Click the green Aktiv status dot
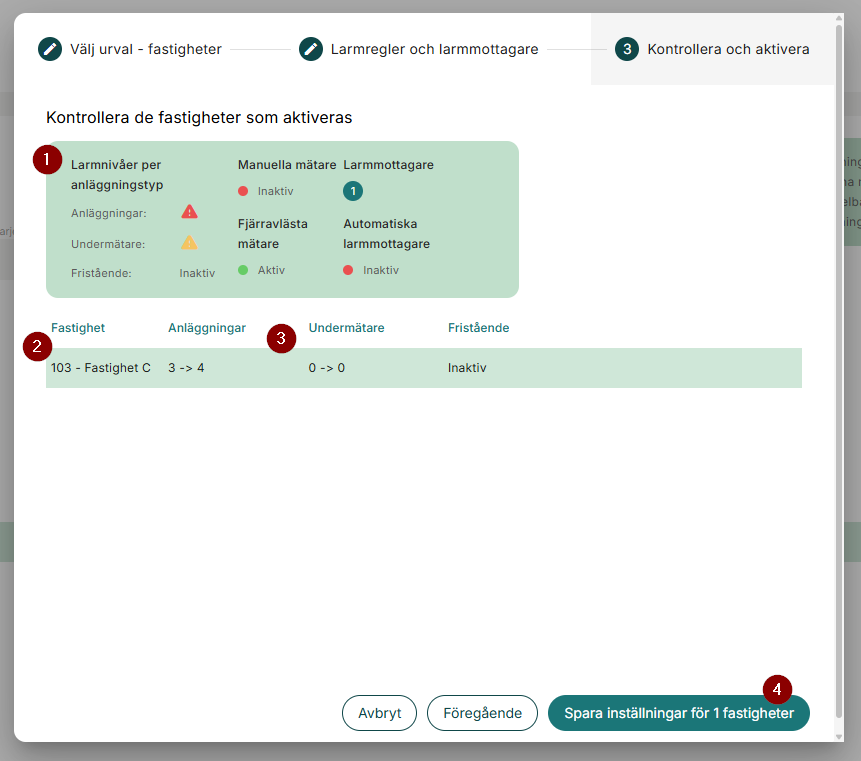 243,270
